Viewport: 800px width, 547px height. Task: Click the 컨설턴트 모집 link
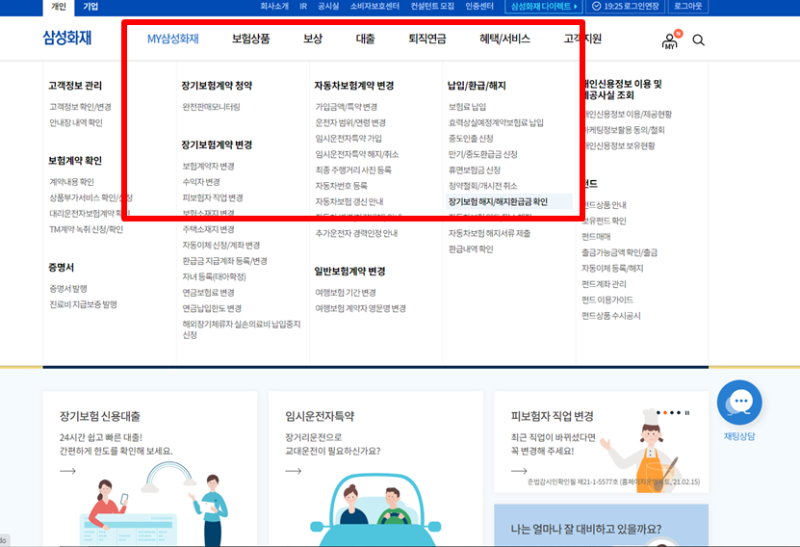(432, 7)
